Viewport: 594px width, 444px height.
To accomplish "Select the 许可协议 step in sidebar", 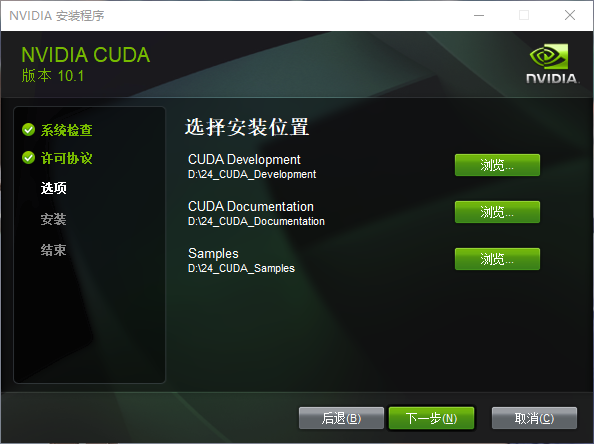I will 67,158.
